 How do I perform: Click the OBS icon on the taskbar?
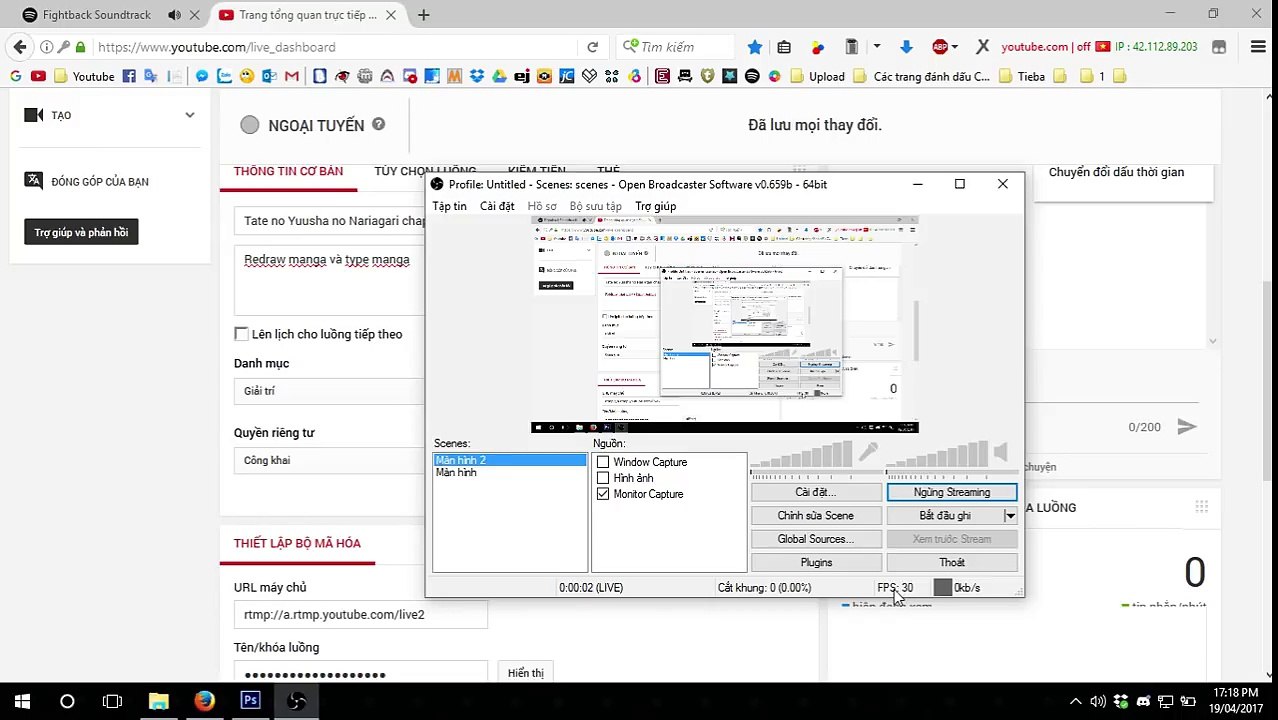(296, 701)
